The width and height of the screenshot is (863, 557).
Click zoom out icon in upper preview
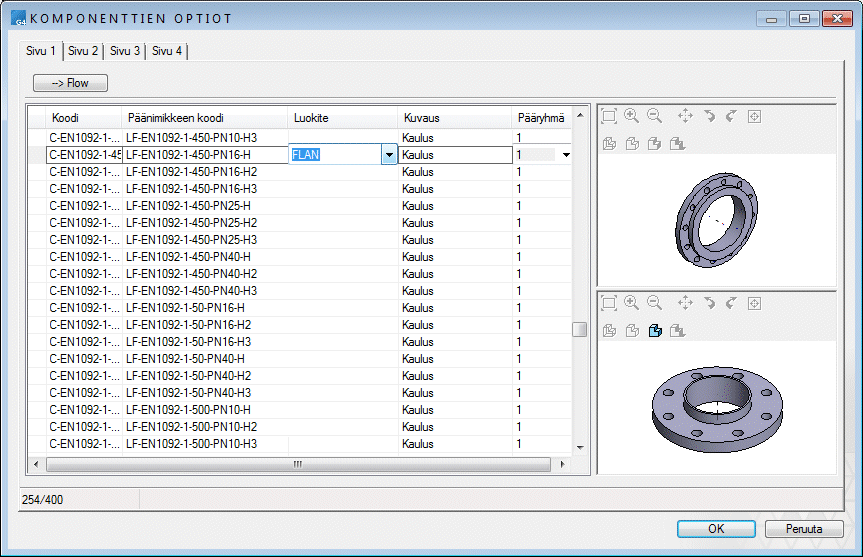654,116
